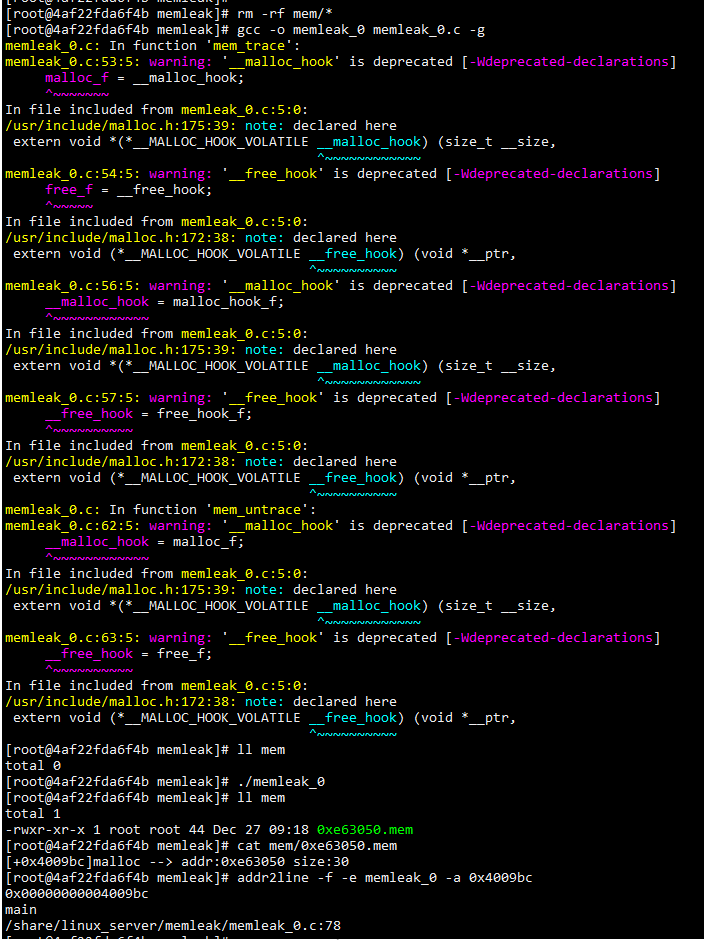Click the 'rm -rf mem/*' command text
708x940 pixels.
285,13
